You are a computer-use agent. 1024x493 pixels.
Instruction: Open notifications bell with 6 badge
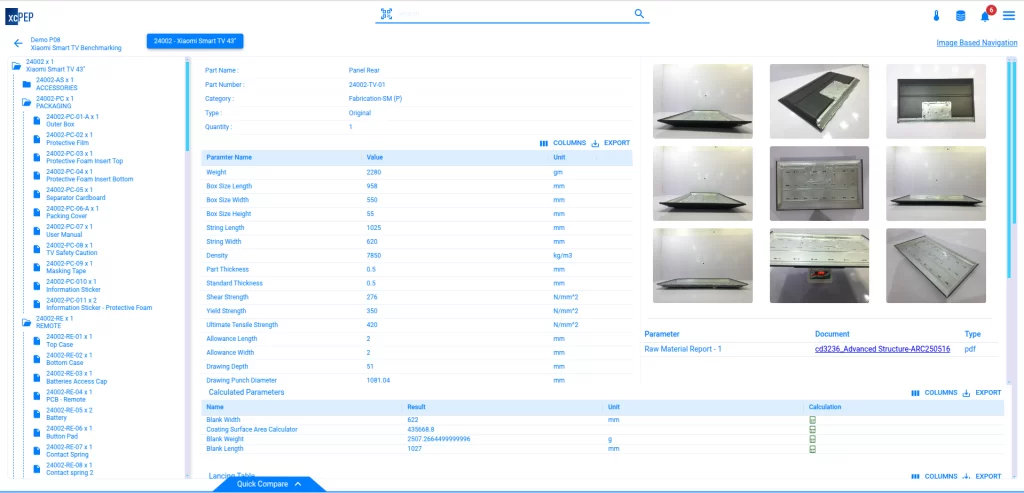(985, 15)
